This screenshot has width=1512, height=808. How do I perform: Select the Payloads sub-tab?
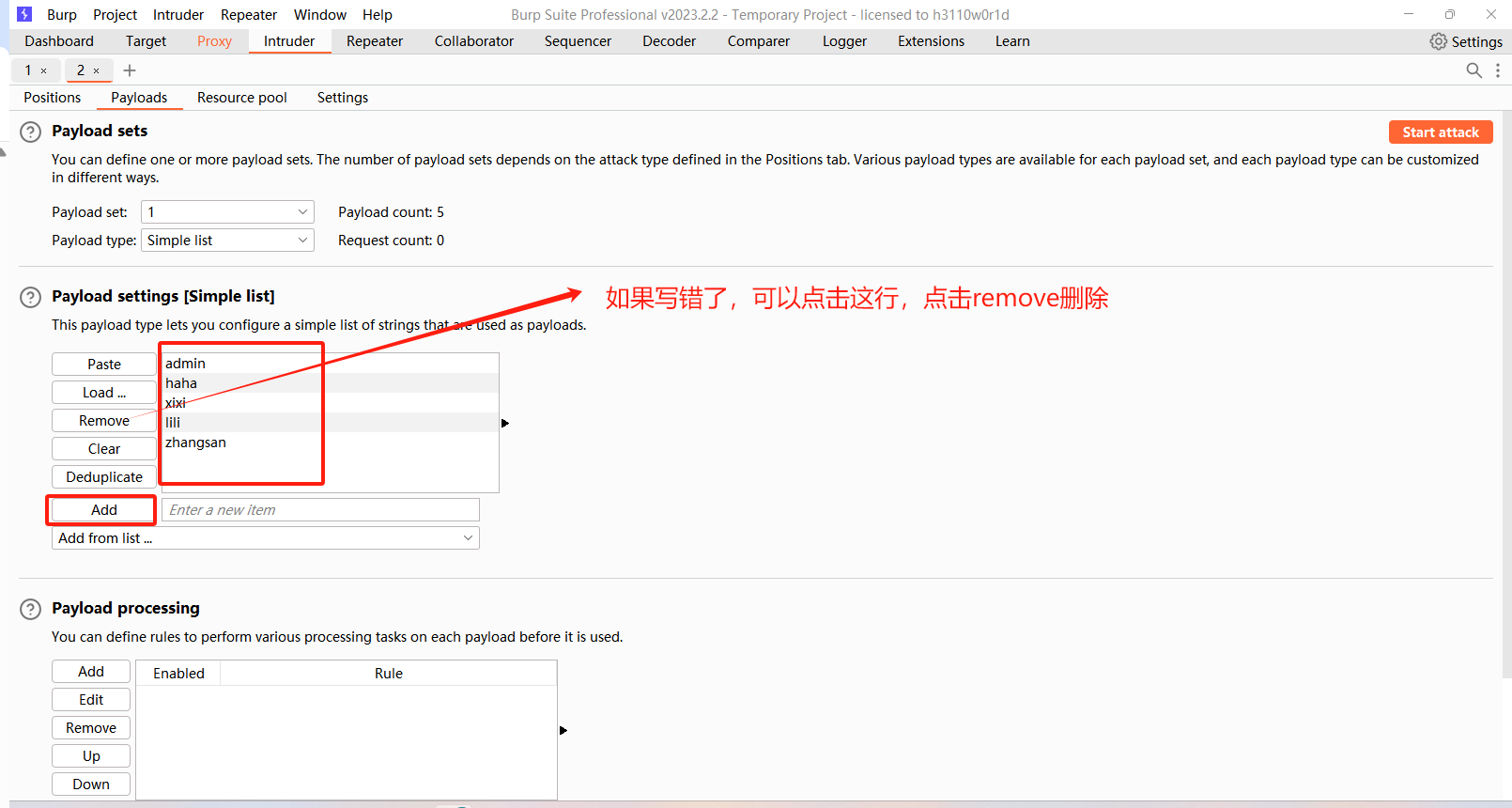click(x=139, y=98)
